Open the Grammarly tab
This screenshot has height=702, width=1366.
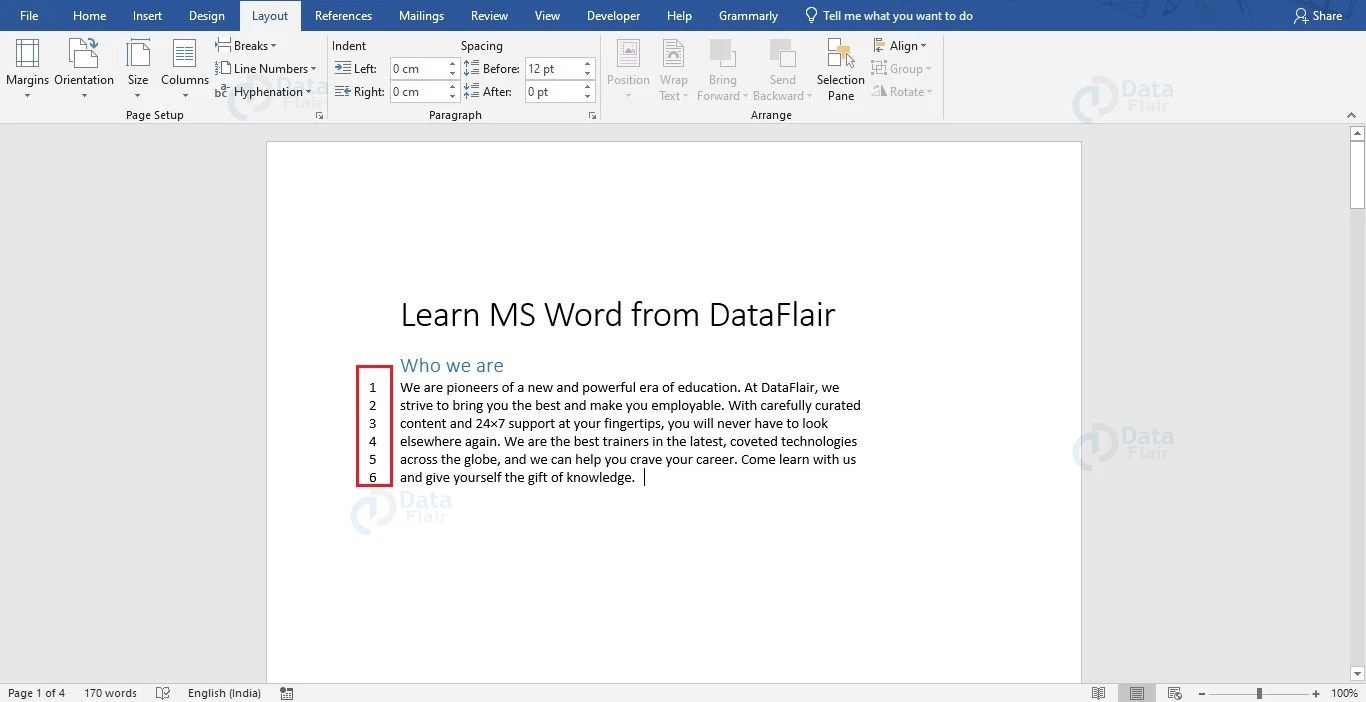click(748, 15)
